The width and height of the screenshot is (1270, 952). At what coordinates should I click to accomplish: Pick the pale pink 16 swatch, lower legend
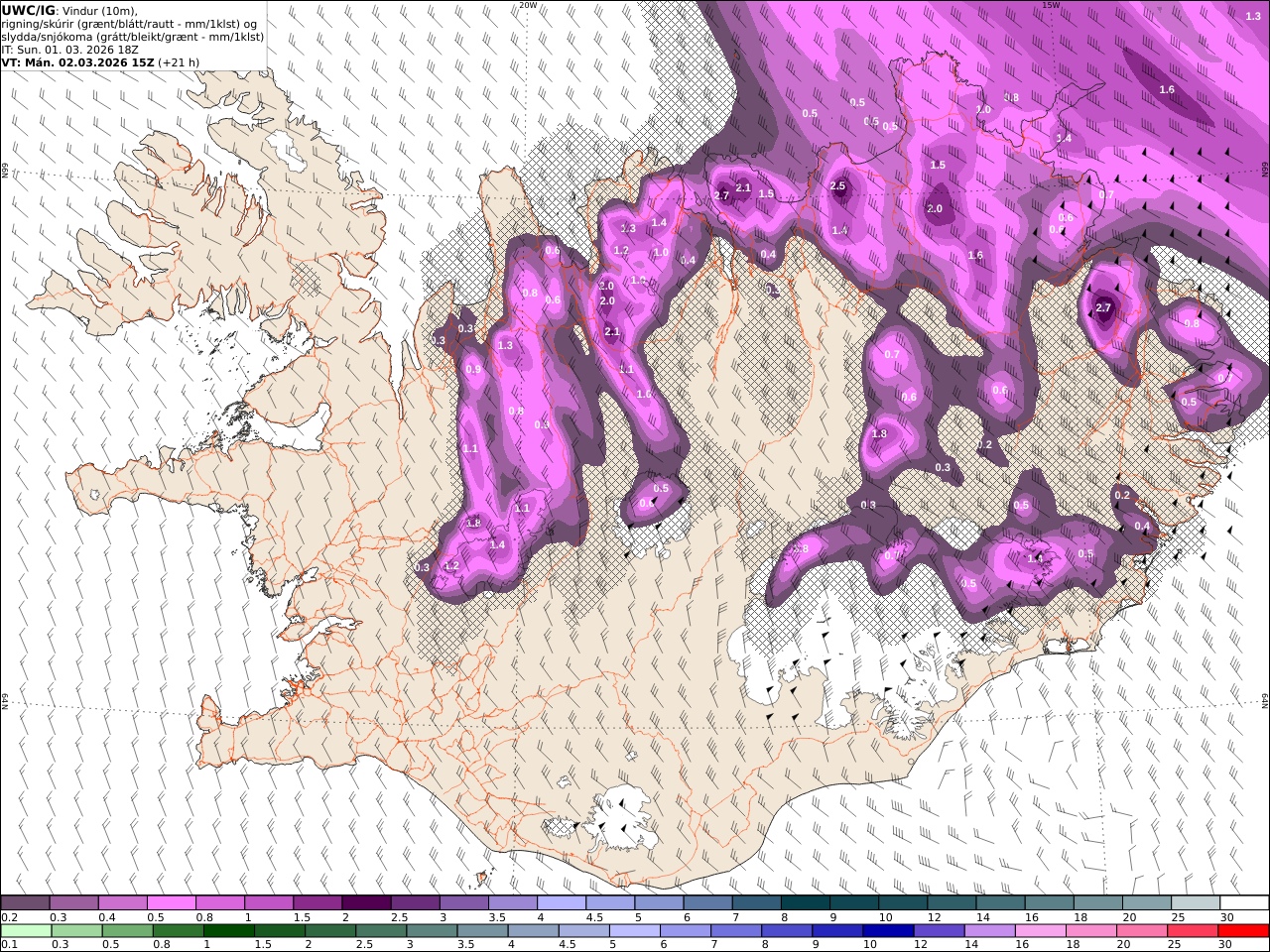tap(1039, 930)
